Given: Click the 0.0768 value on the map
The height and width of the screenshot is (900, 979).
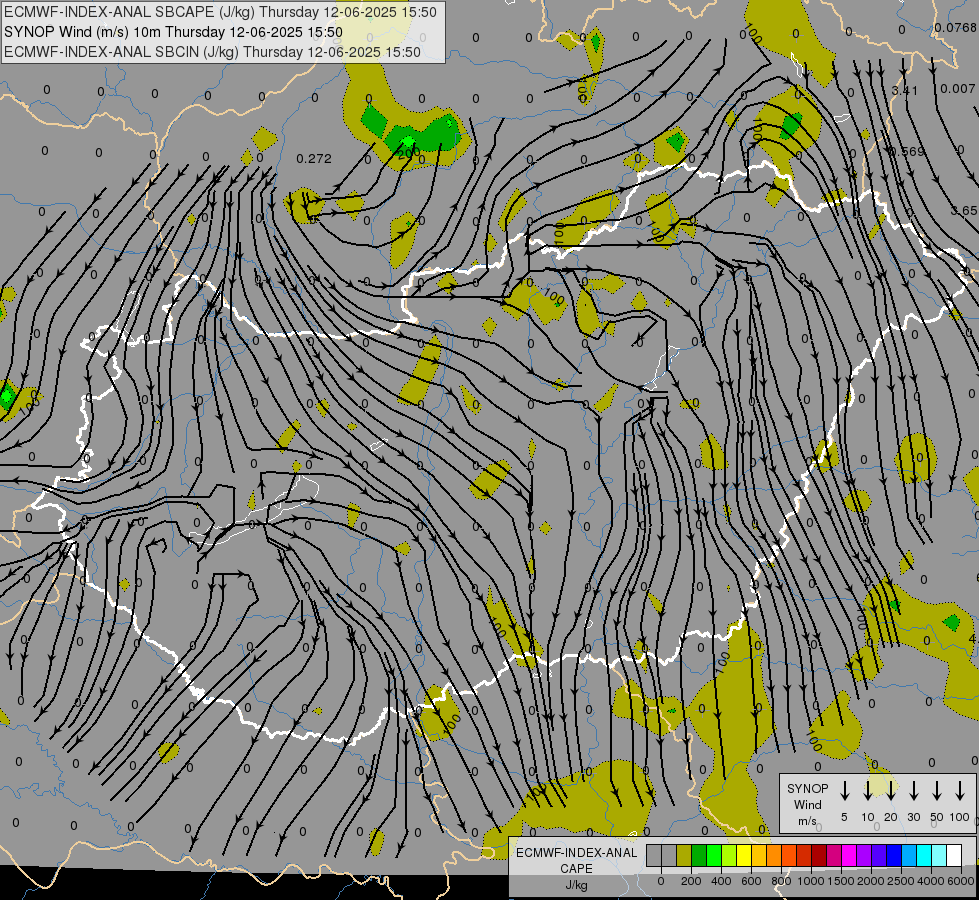Looking at the screenshot, I should click(x=955, y=27).
